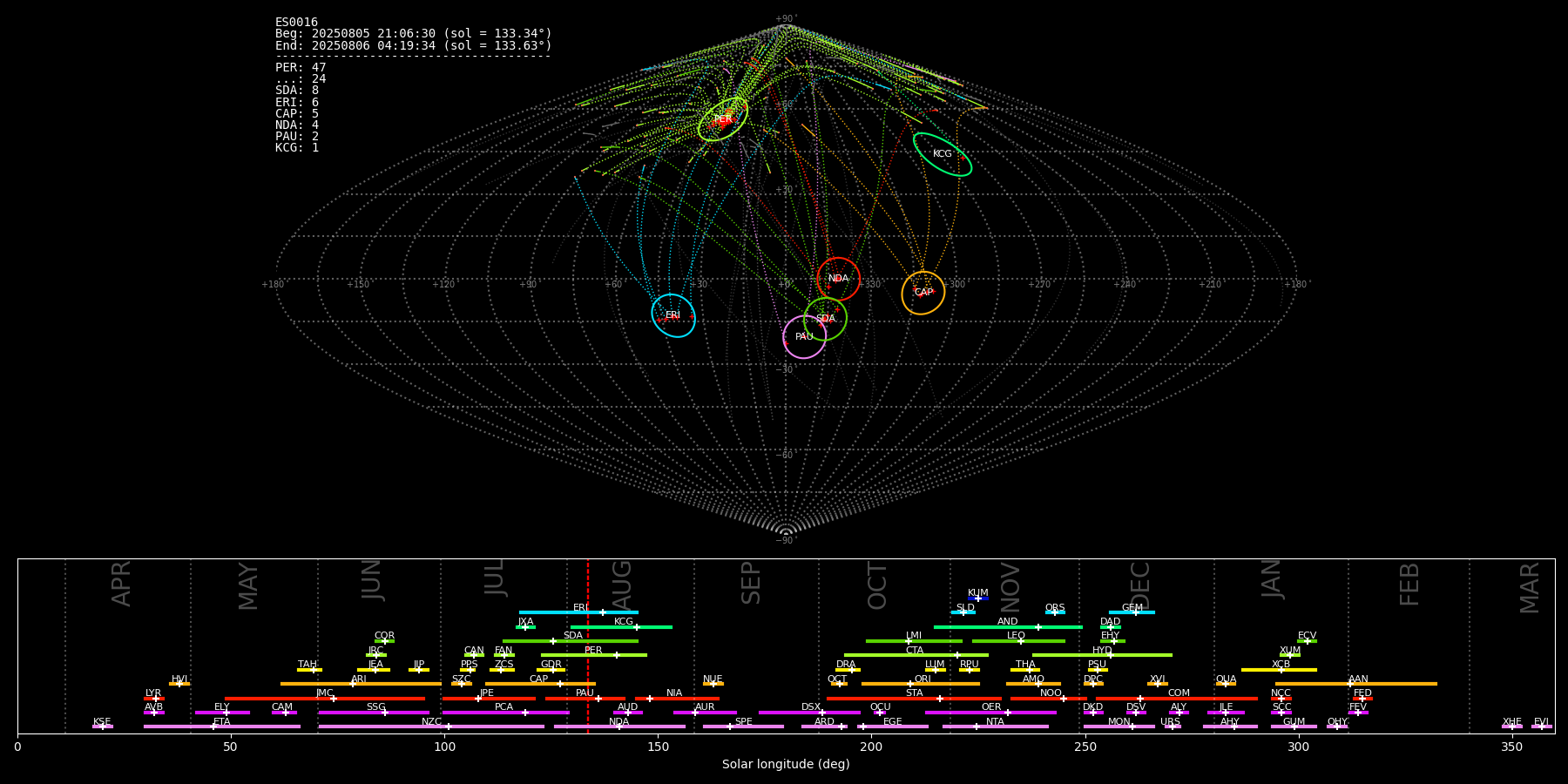Click the +120 longitude label on the map

click(x=443, y=285)
